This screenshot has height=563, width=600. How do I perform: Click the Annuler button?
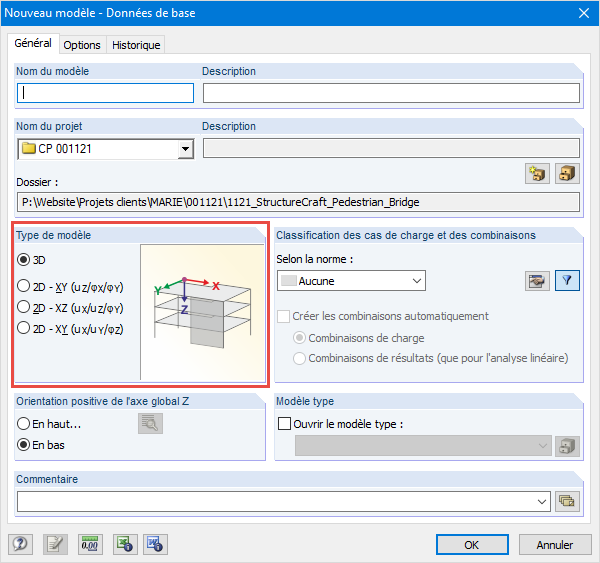tap(554, 545)
